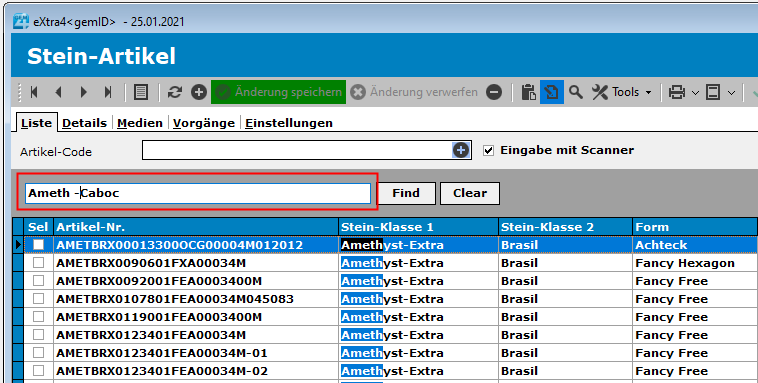This screenshot has height=383, width=758.
Task: Select row indicator arrow of first row
Action: pyautogui.click(x=18, y=245)
